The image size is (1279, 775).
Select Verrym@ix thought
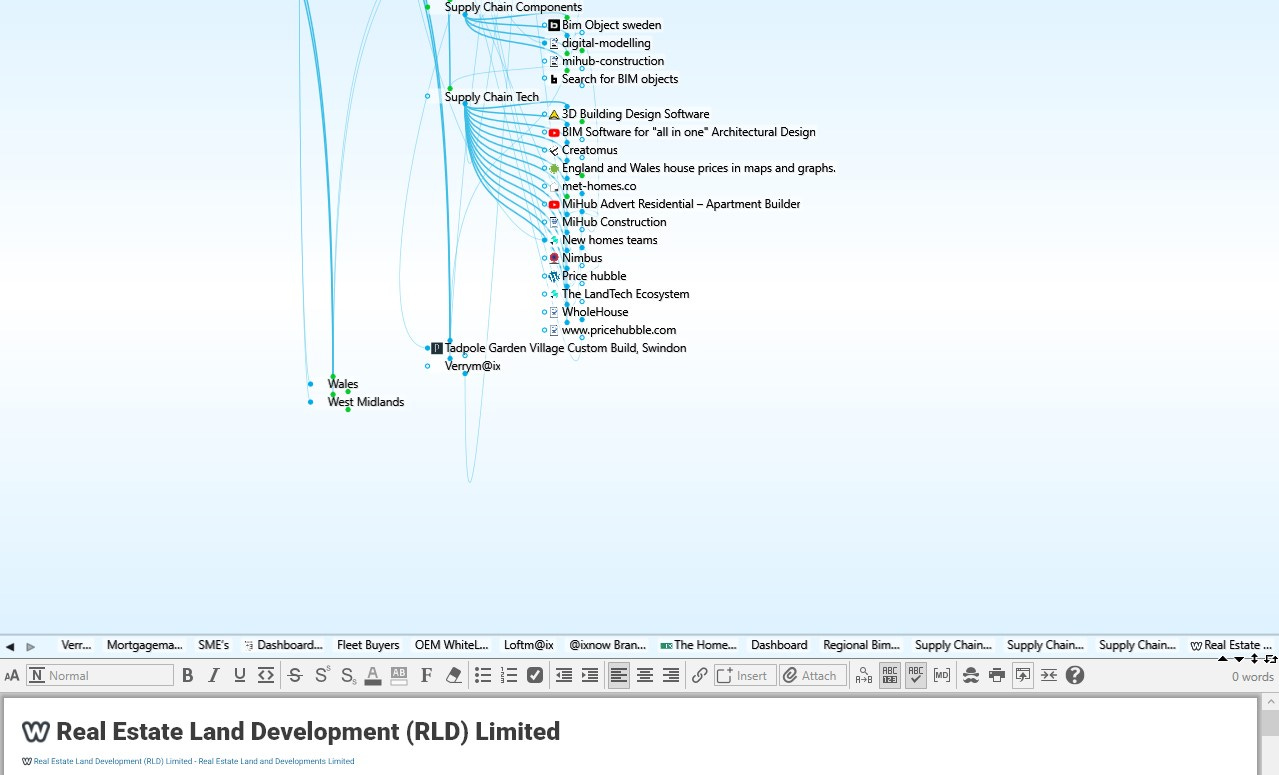[473, 366]
